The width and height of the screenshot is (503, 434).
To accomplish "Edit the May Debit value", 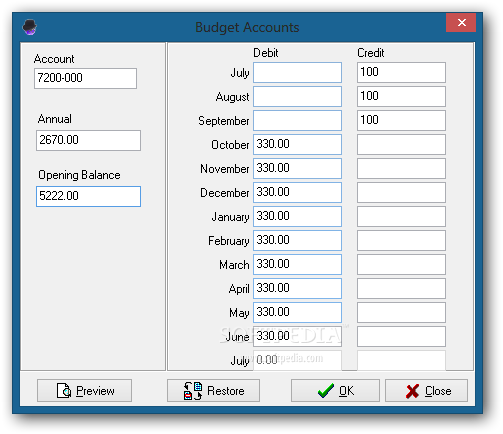I will (x=297, y=312).
